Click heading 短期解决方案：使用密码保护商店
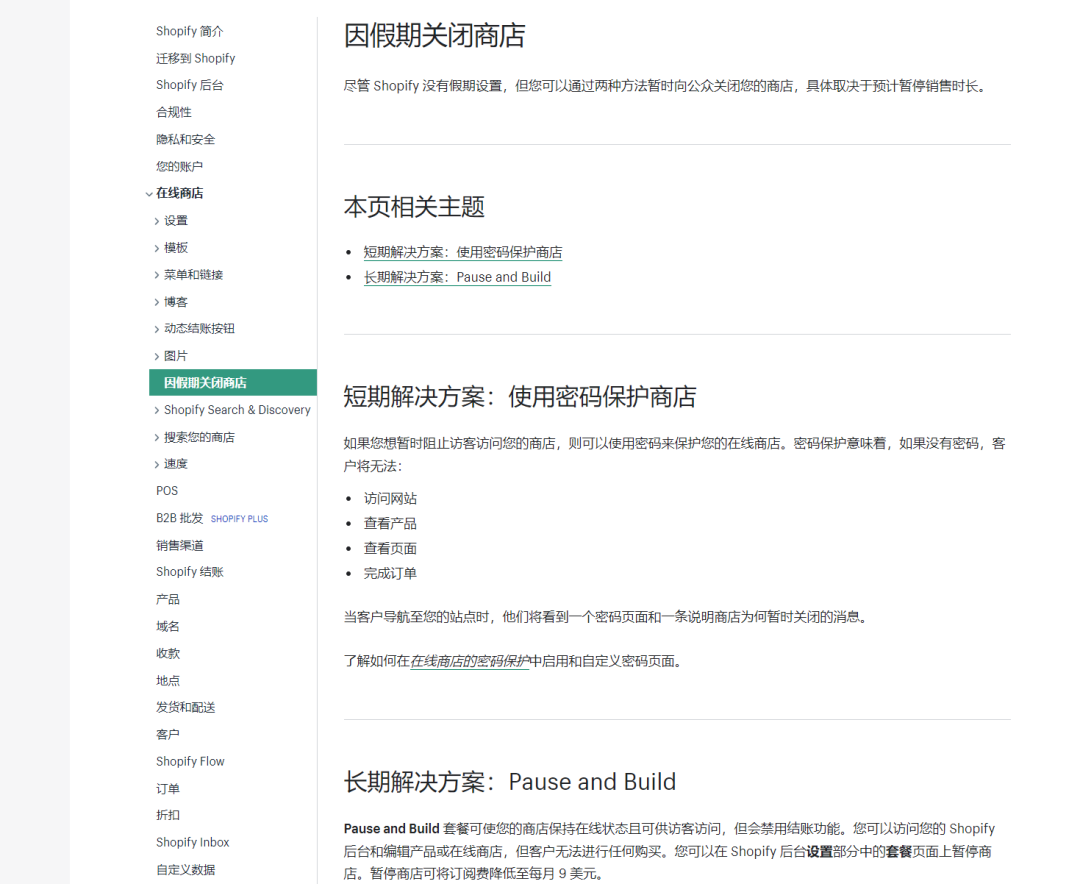1080x884 pixels. (520, 397)
